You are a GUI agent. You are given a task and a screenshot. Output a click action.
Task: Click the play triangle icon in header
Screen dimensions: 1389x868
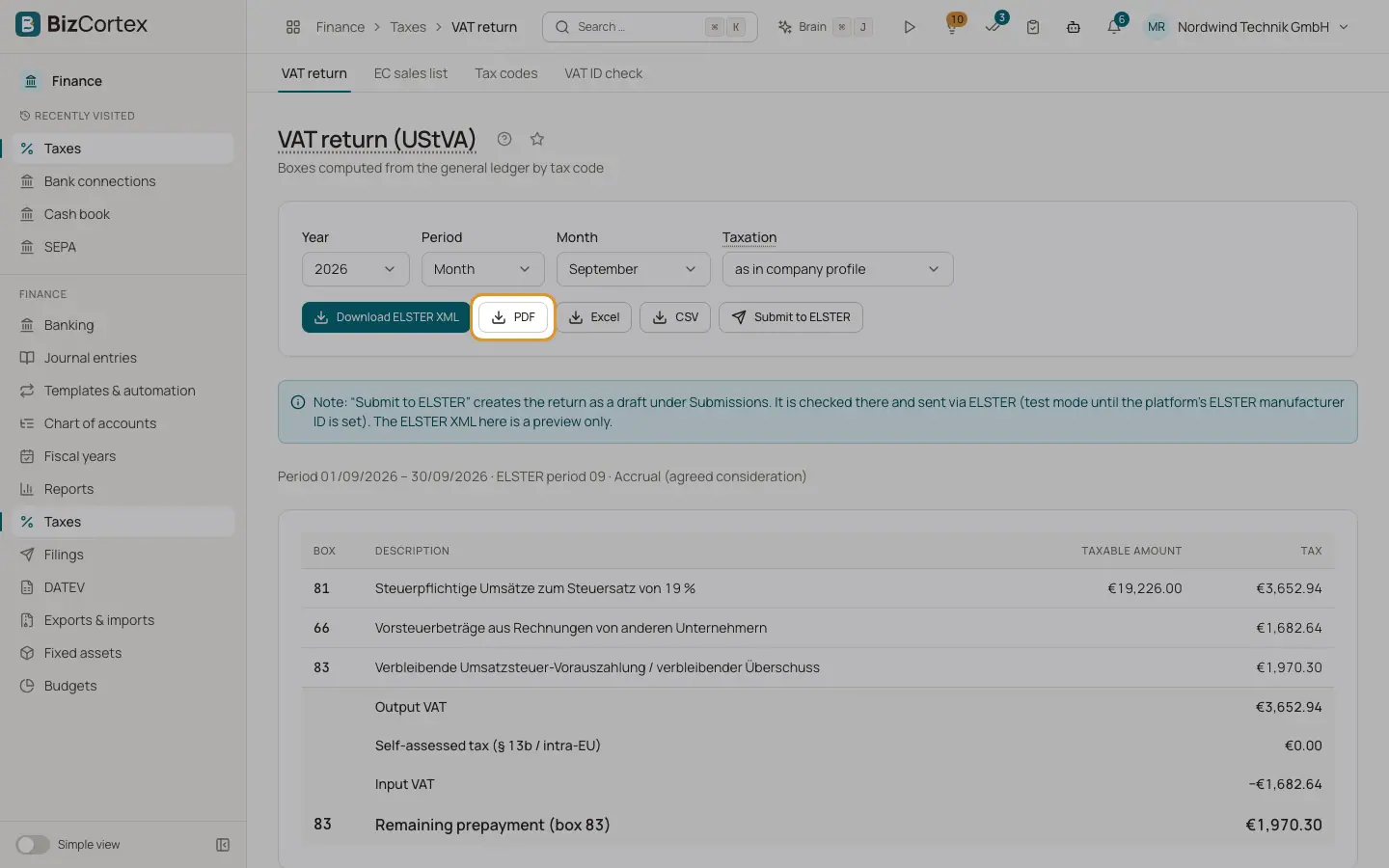(910, 27)
